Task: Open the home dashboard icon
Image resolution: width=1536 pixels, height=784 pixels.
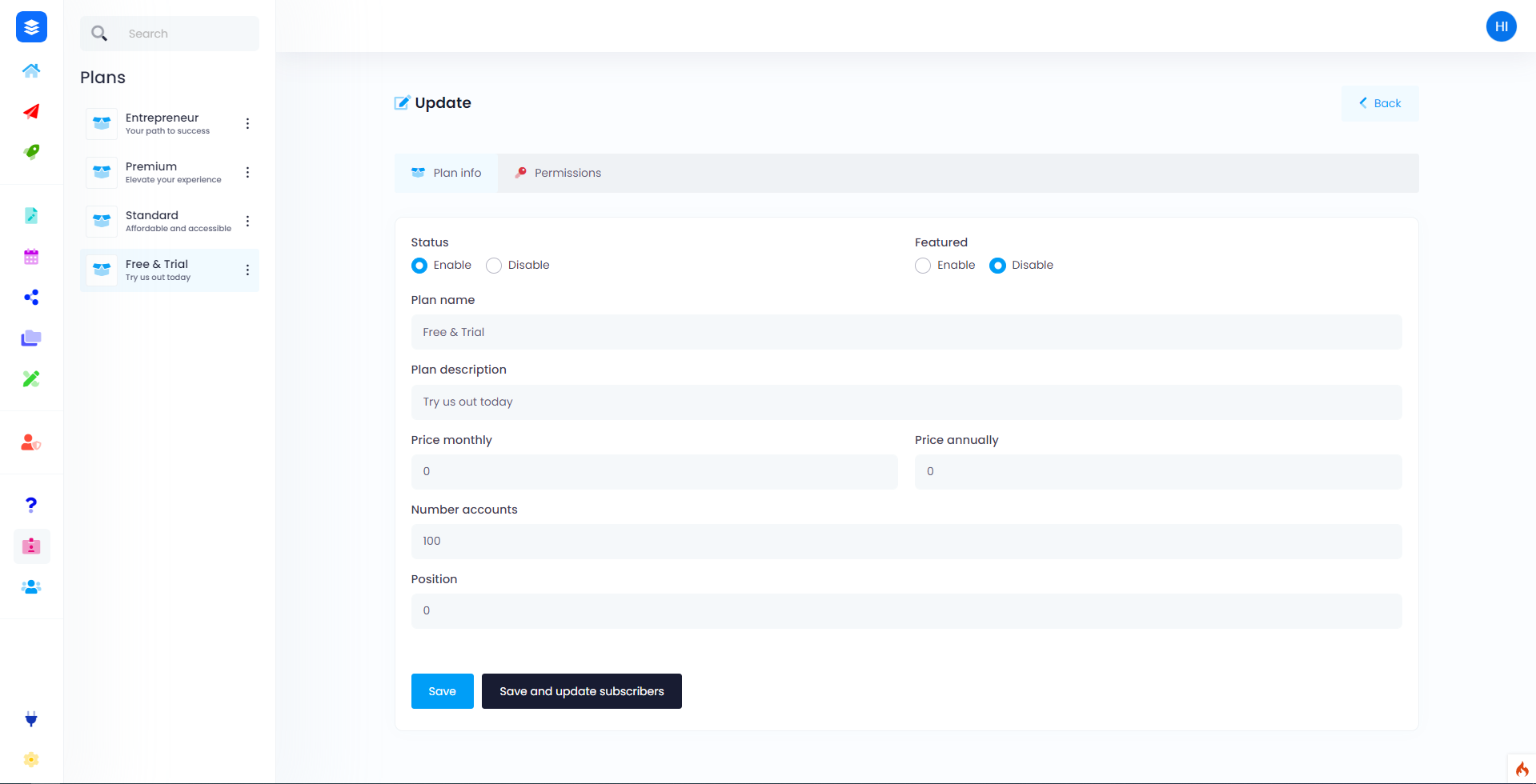Action: [31, 70]
